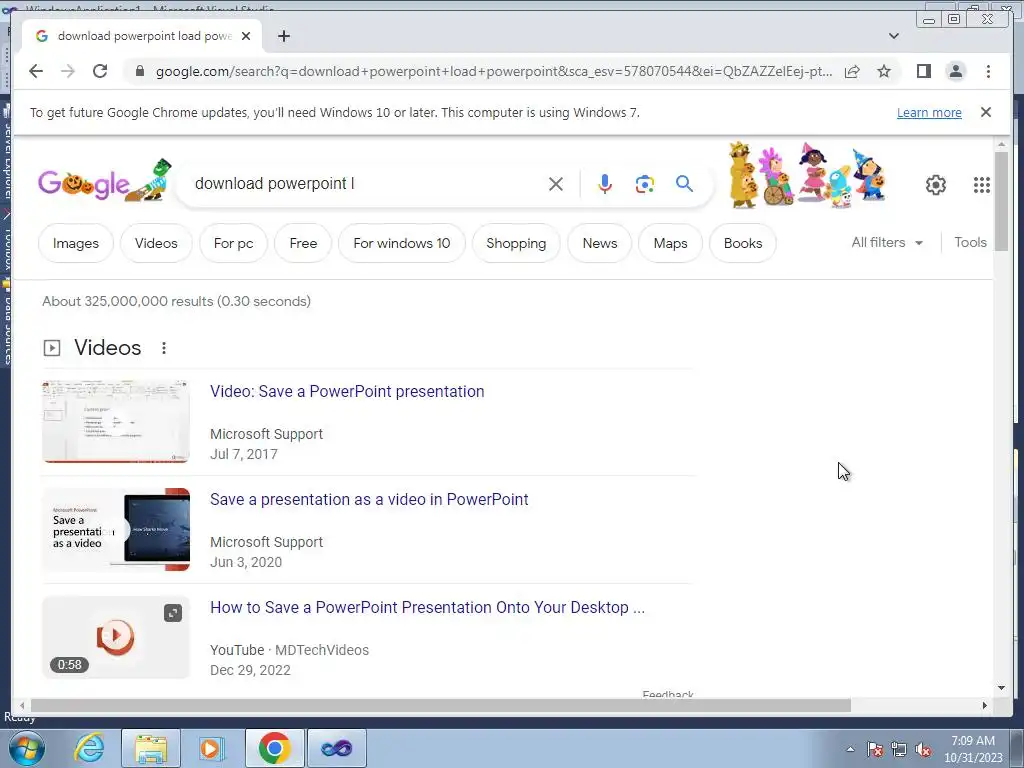
Task: Open Save a presentation as a video link
Action: coord(369,500)
